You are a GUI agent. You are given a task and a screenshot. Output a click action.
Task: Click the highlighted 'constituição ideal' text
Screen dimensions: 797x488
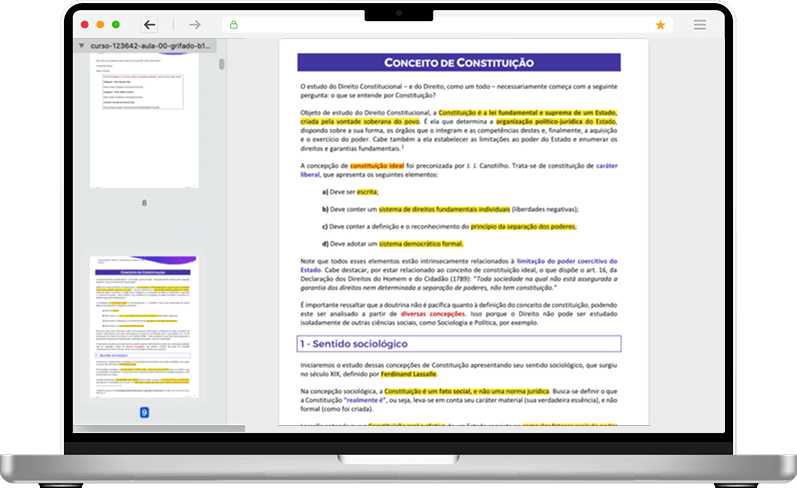coord(377,164)
